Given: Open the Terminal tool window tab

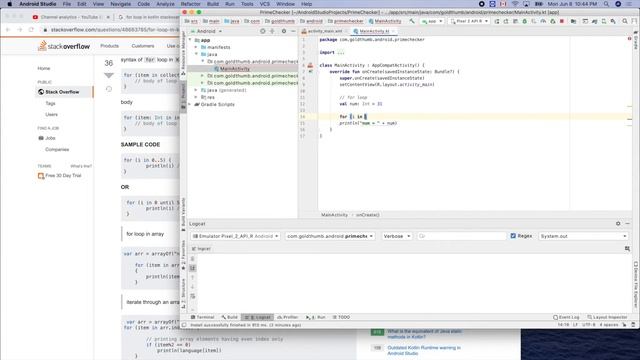Looking at the screenshot, I should point(202,317).
